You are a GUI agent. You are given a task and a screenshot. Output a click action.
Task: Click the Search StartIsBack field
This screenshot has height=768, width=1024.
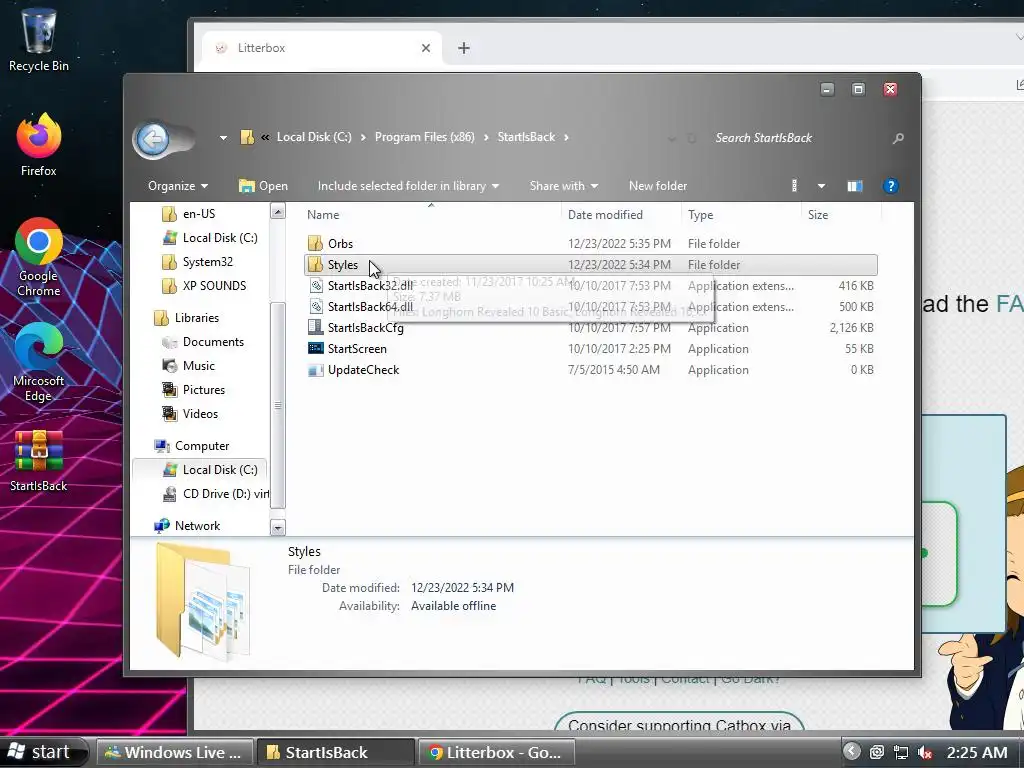797,138
